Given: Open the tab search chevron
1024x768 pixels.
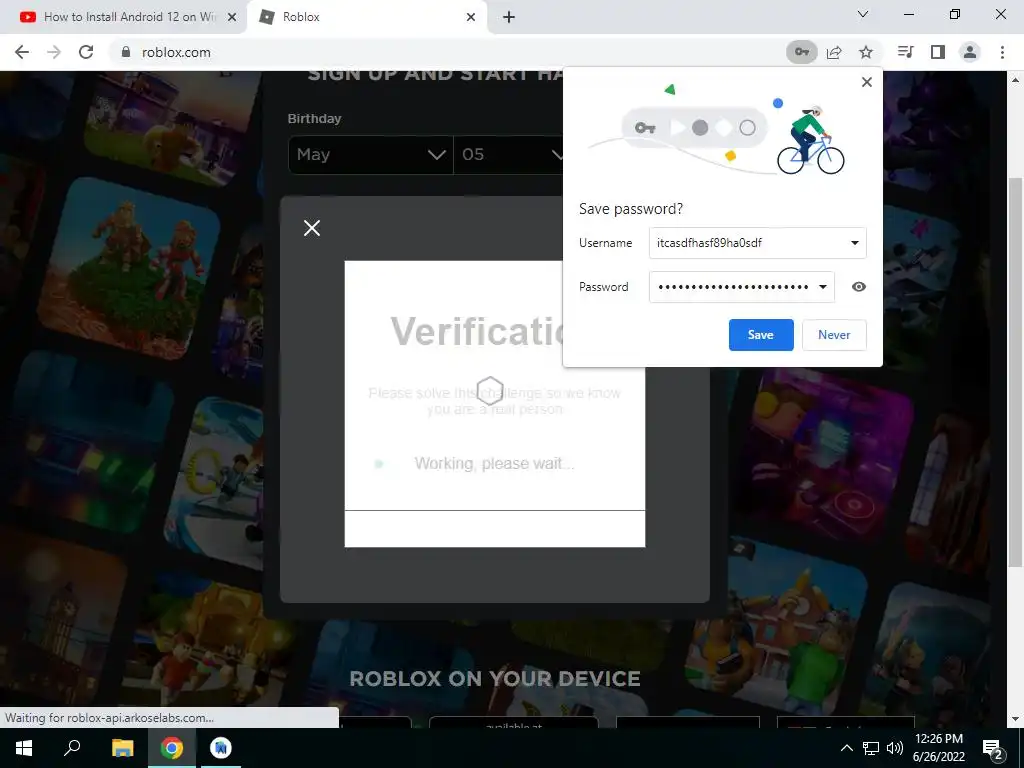Looking at the screenshot, I should pos(863,14).
